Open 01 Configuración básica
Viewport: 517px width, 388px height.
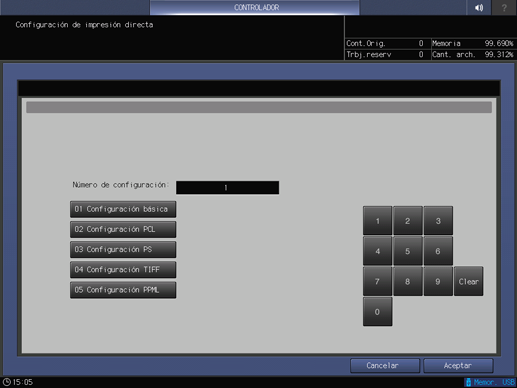pos(123,209)
